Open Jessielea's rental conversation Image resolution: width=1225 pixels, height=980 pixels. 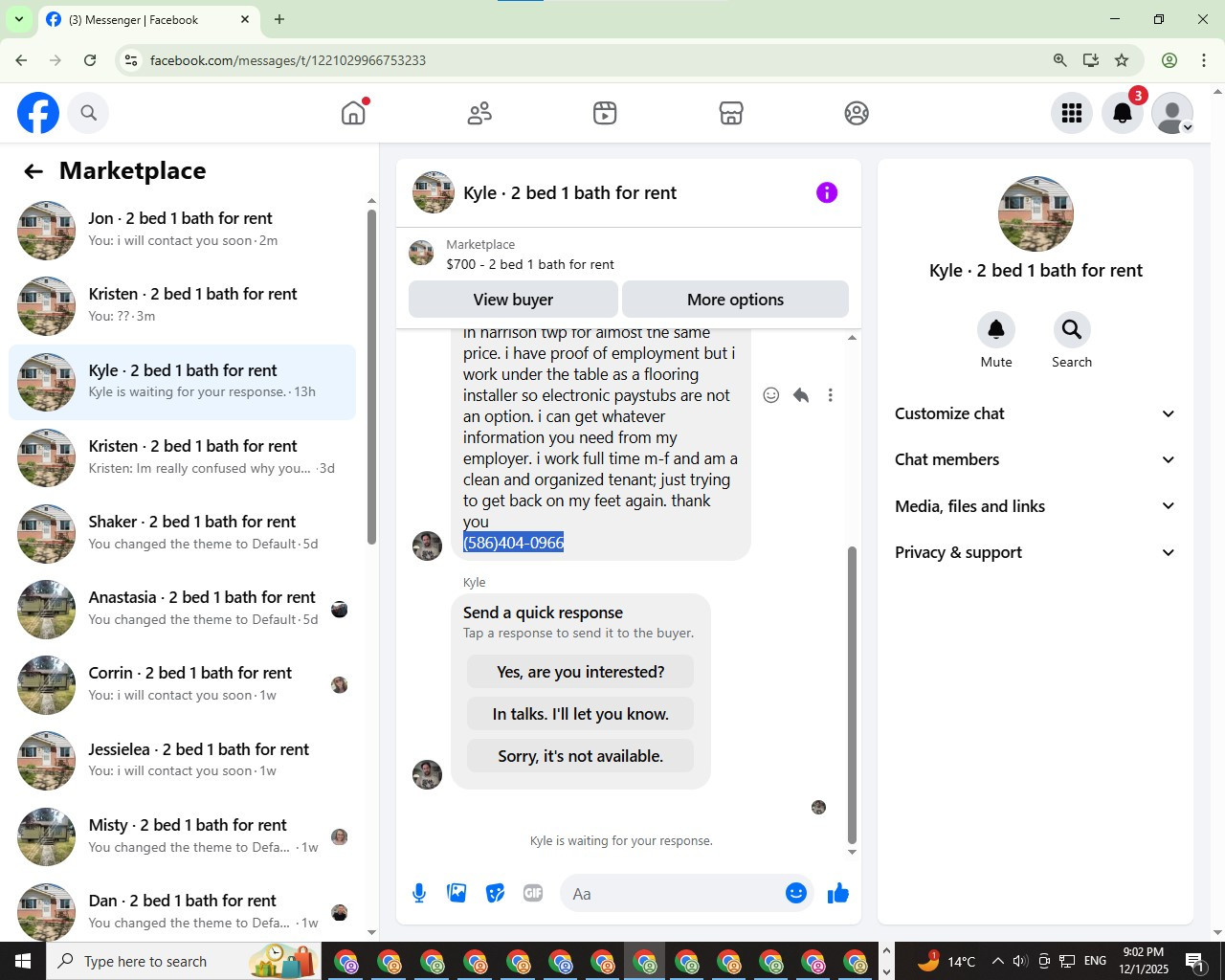point(182,761)
